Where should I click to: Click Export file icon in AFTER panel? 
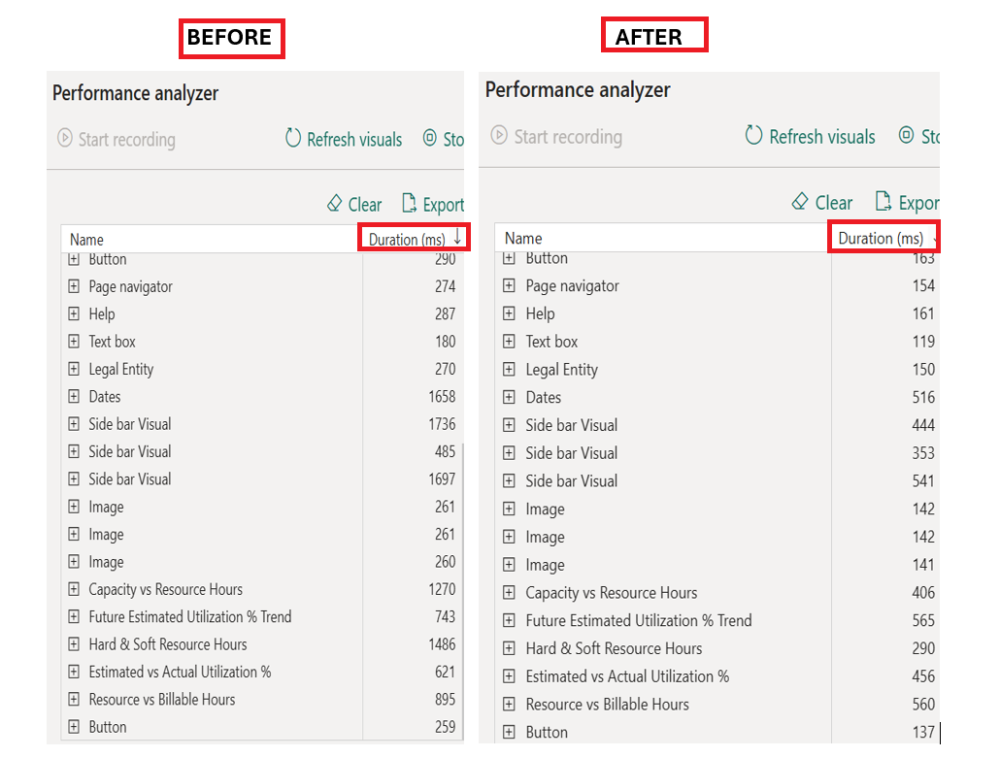point(883,202)
